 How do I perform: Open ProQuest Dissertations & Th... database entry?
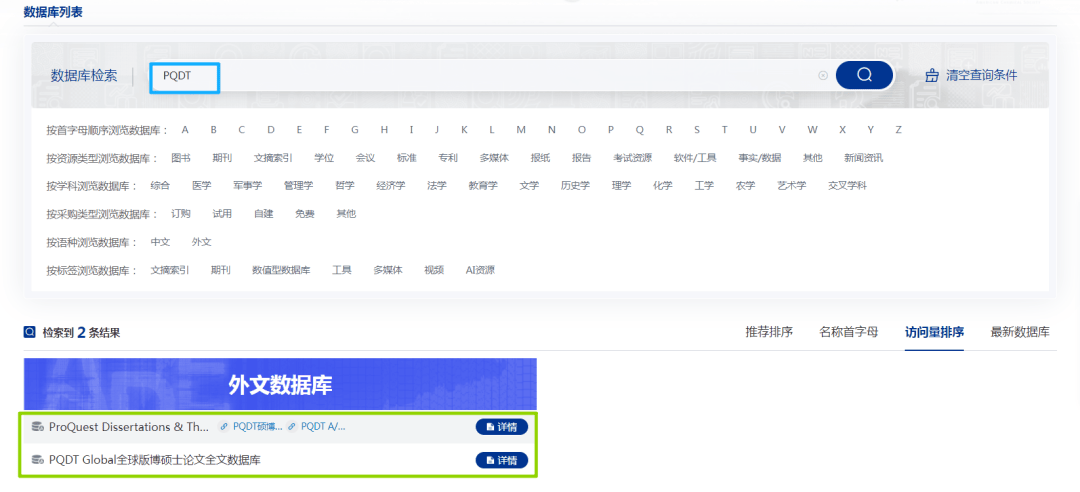(x=129, y=427)
